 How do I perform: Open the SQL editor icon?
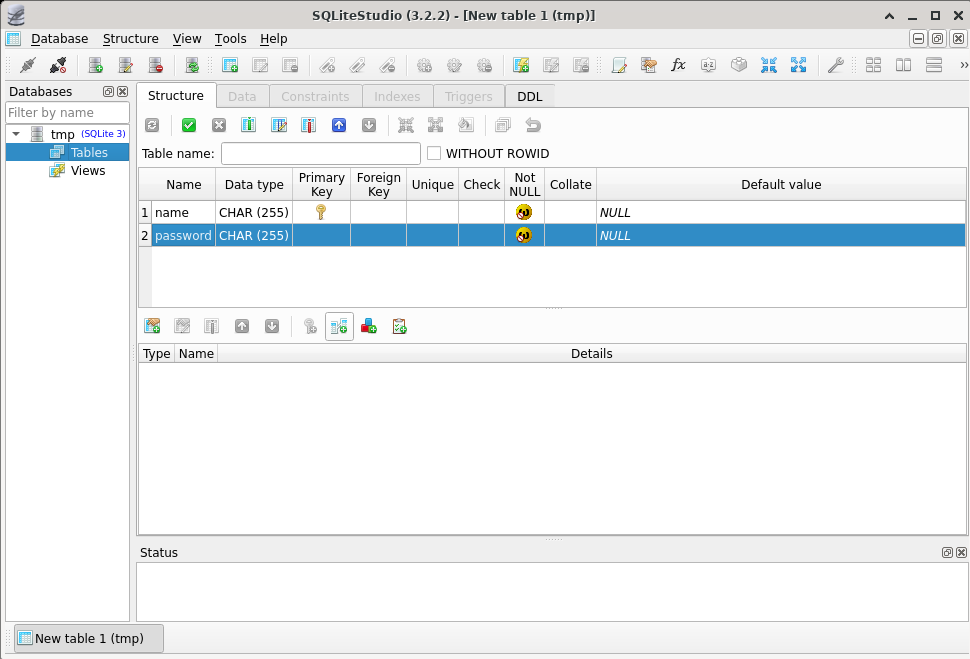(619, 65)
